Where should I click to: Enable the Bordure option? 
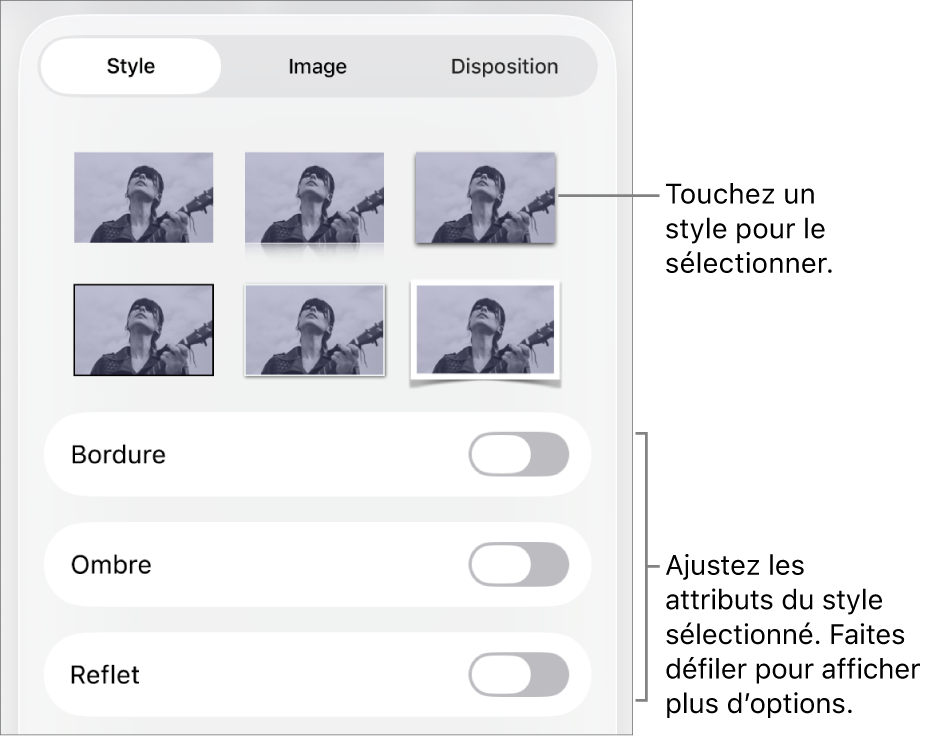519,455
